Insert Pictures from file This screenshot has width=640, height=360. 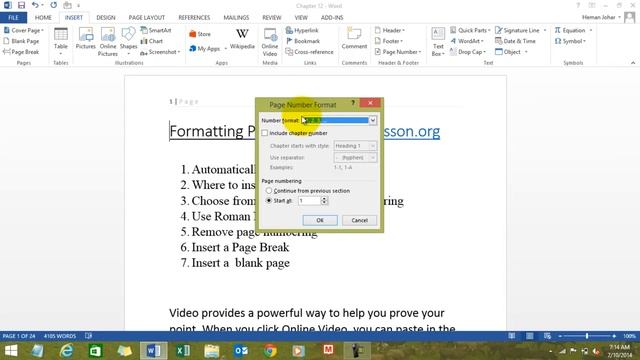click(86, 39)
